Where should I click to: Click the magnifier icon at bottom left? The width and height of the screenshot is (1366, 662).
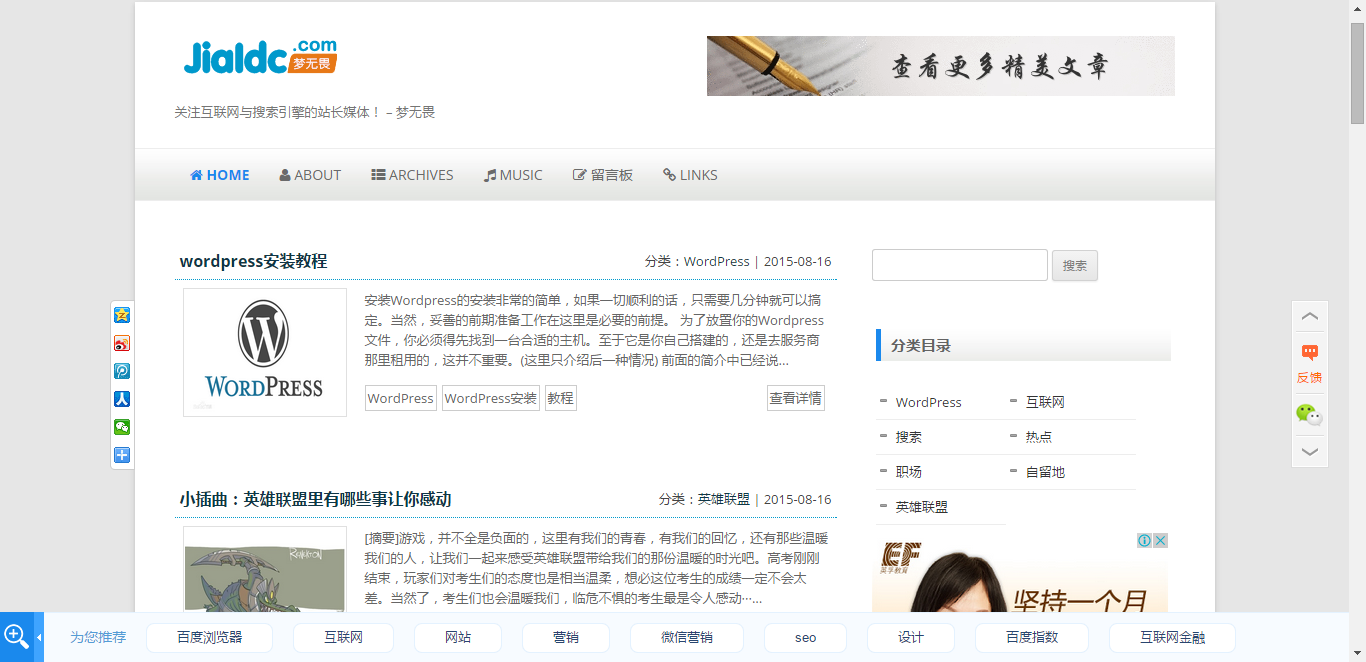tap(16, 637)
